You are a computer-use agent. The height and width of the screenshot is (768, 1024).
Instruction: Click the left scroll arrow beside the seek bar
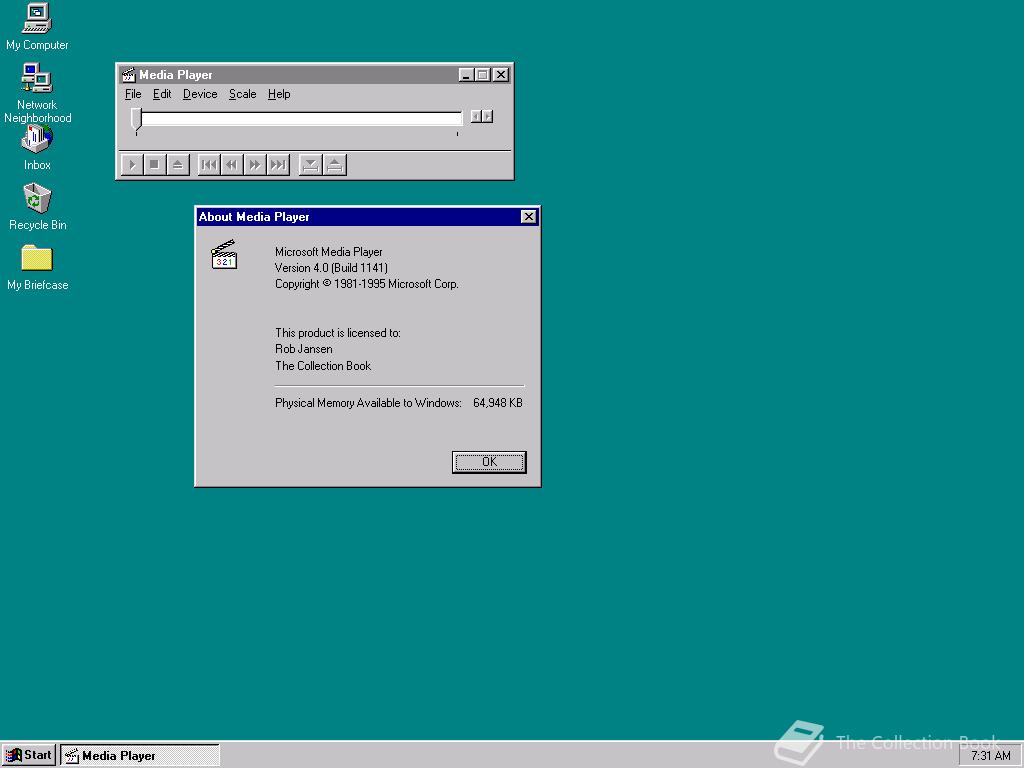[476, 116]
